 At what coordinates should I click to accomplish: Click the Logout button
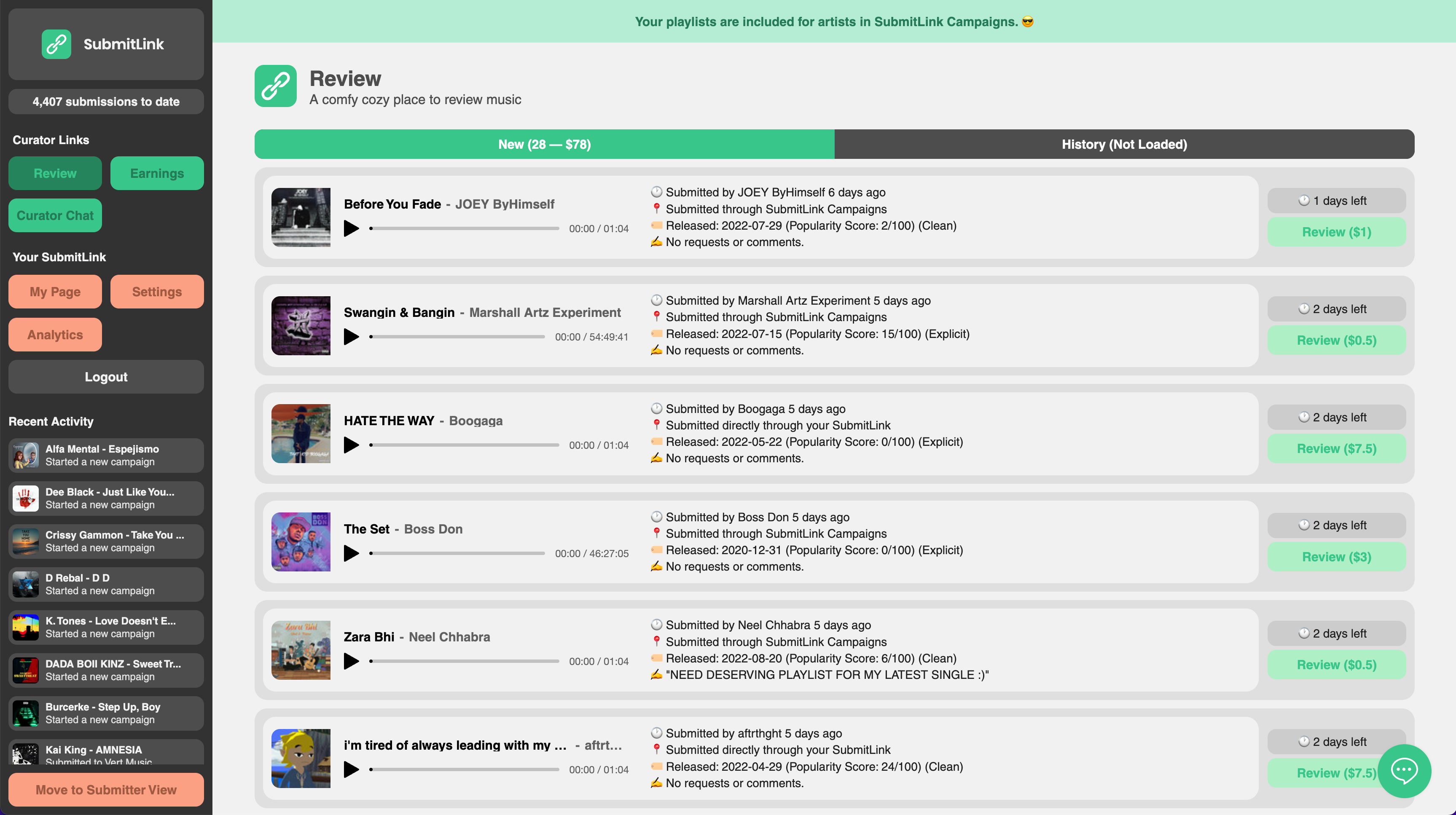point(106,377)
